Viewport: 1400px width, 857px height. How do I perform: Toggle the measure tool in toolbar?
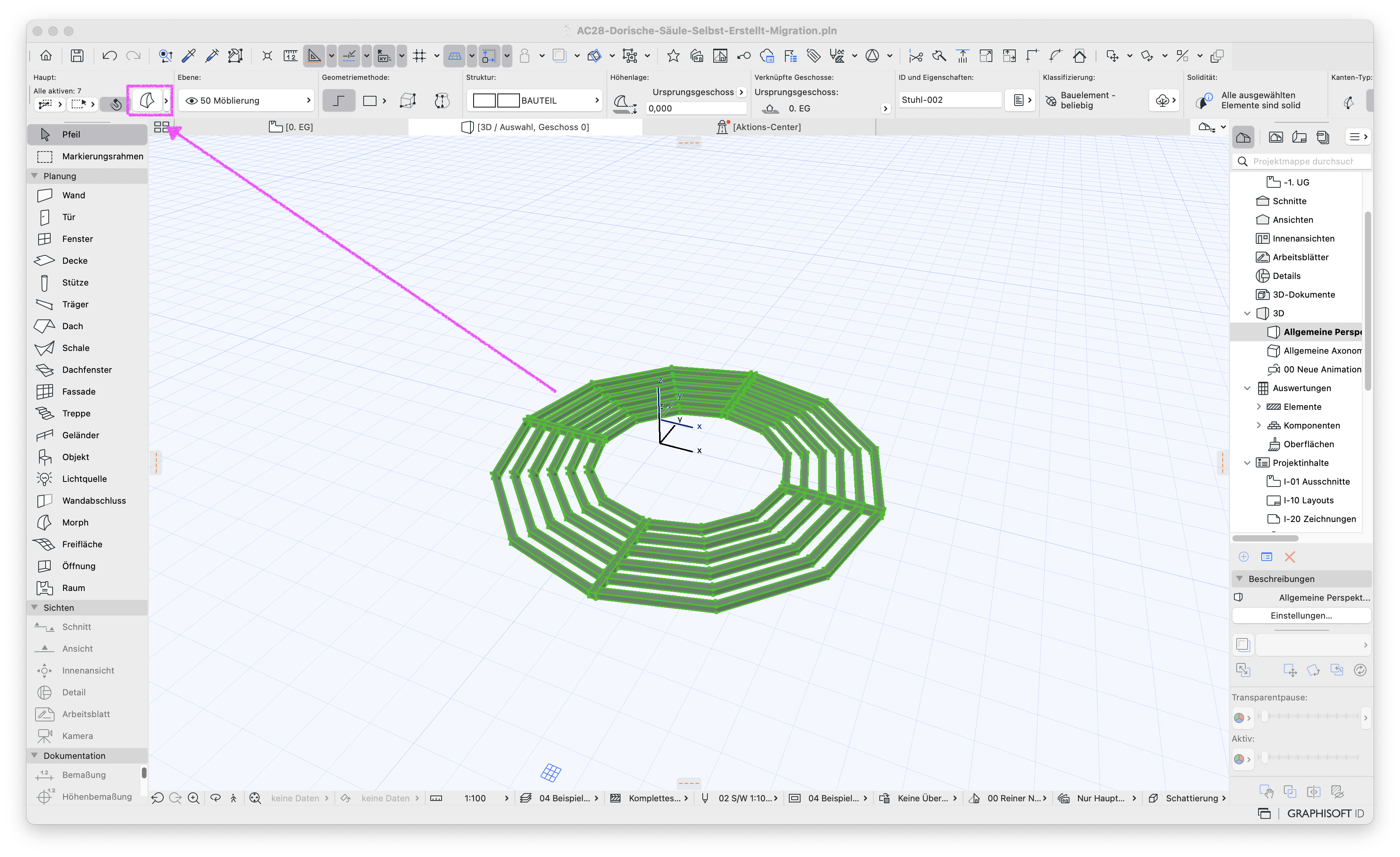pyautogui.click(x=290, y=56)
